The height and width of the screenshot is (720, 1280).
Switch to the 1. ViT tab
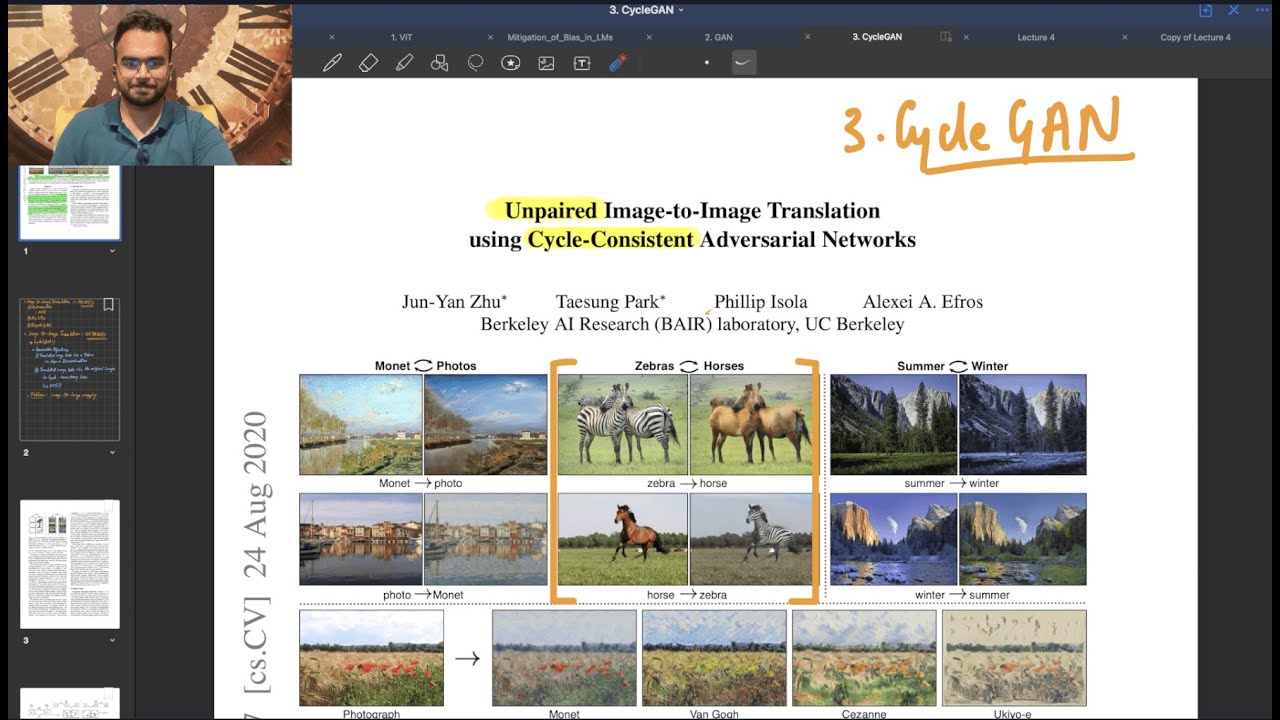(401, 37)
